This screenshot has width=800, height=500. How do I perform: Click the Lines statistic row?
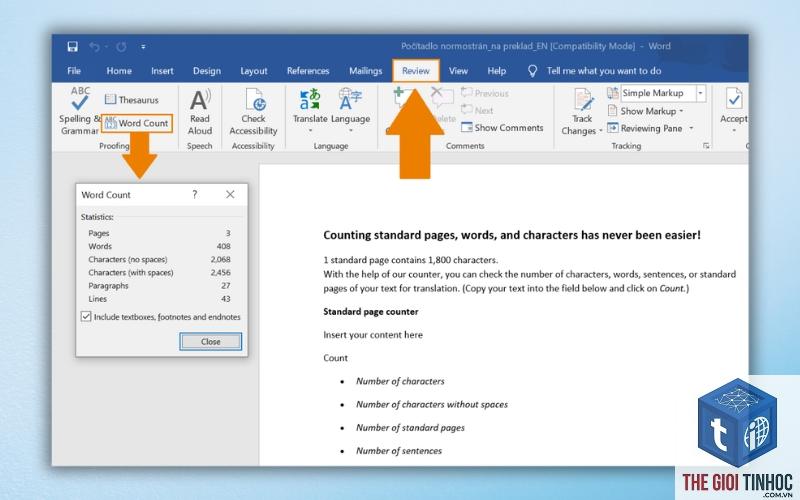159,299
